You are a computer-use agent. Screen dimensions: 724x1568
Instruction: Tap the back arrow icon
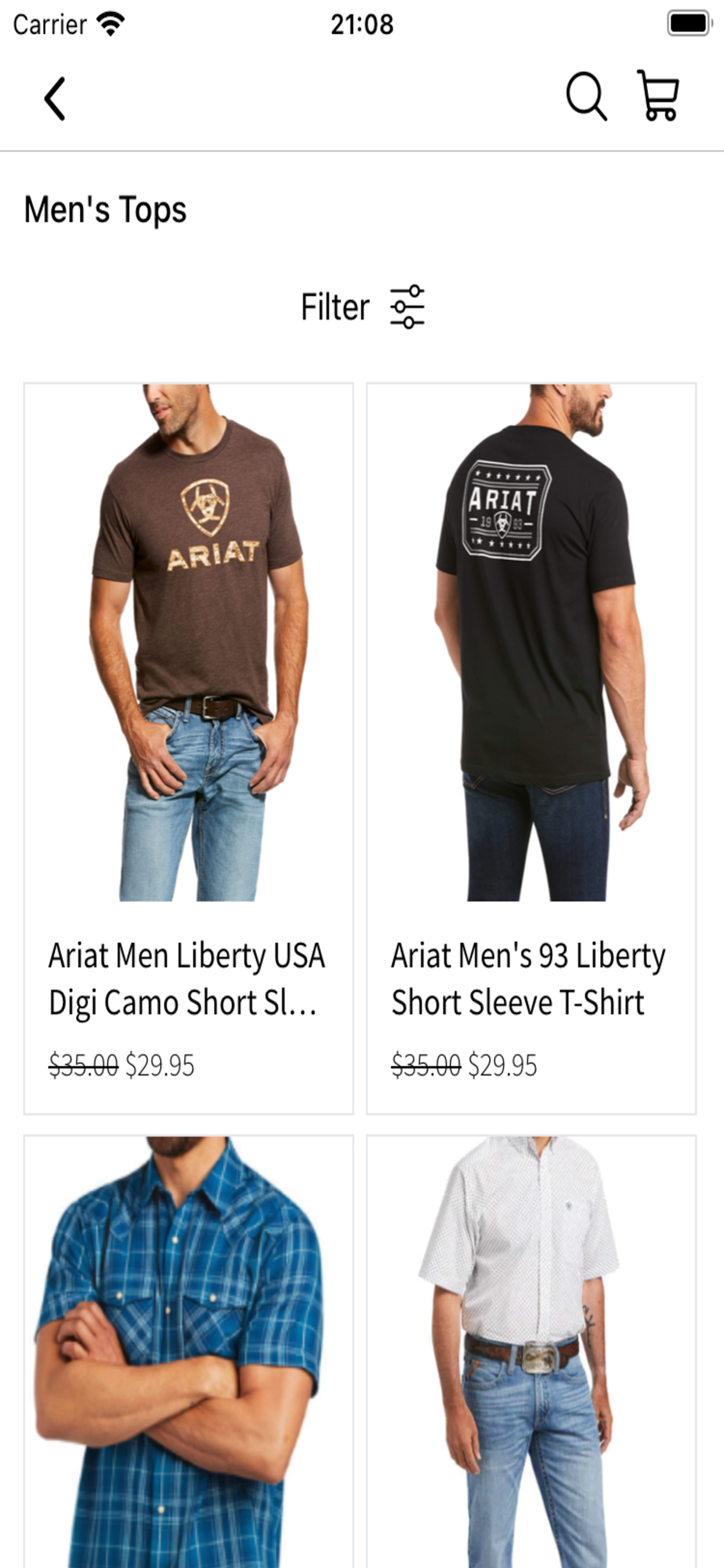click(54, 99)
